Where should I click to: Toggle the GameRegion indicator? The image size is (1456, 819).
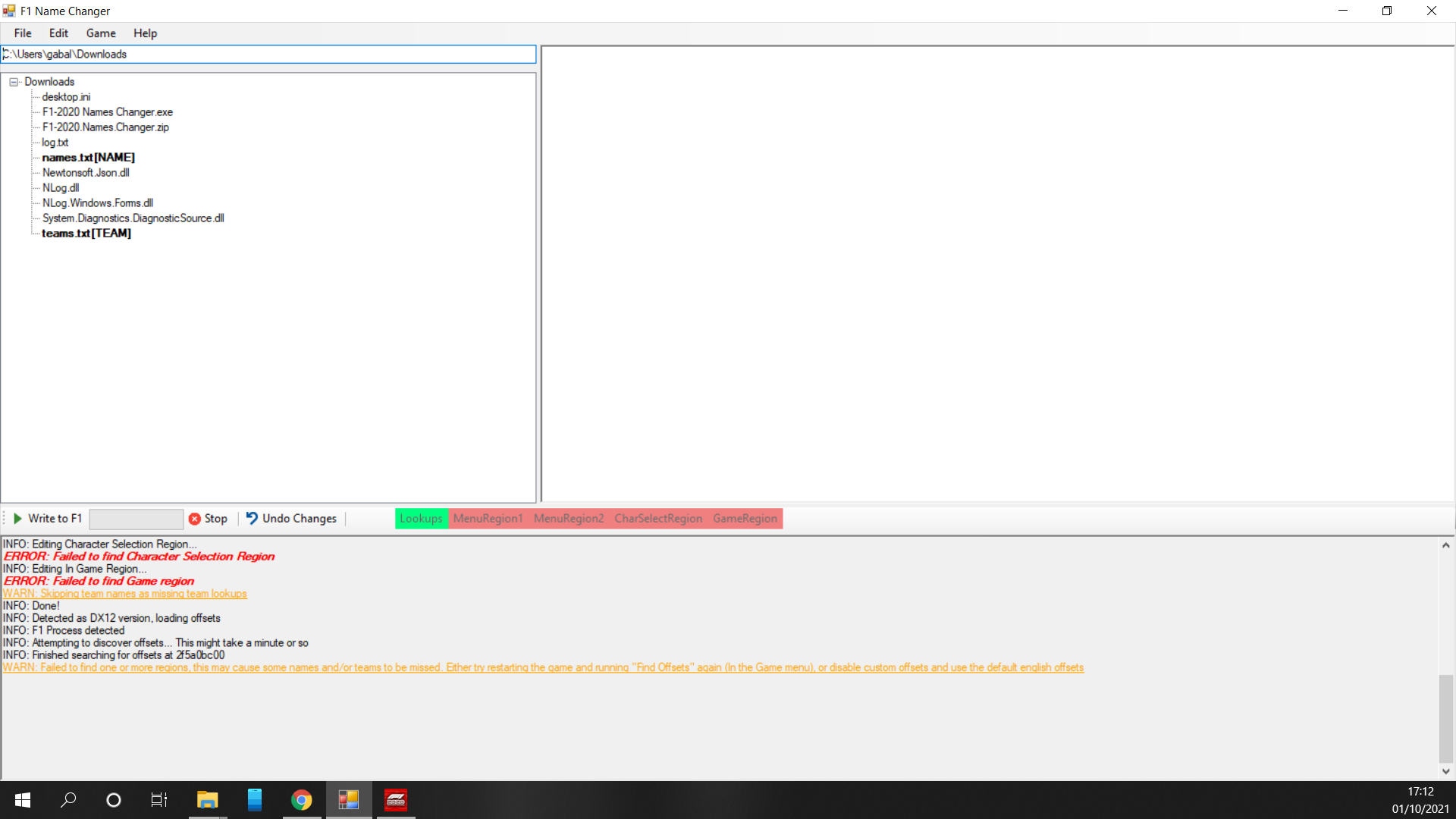(x=745, y=519)
